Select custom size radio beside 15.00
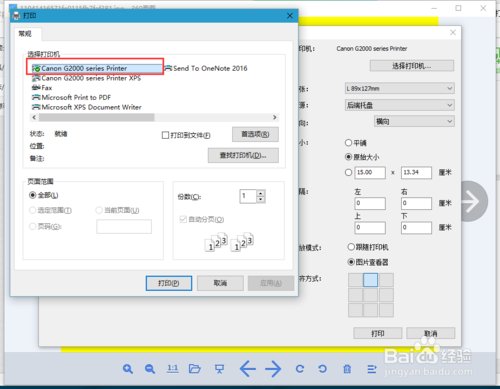 (348, 172)
